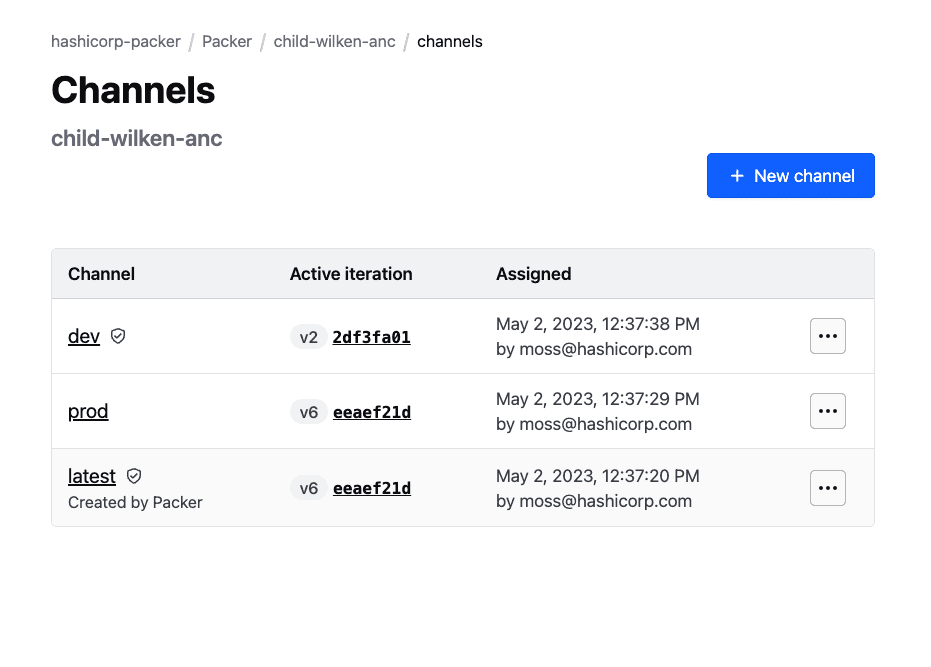Click the New channel button
This screenshot has width=931, height=667.
(x=790, y=175)
